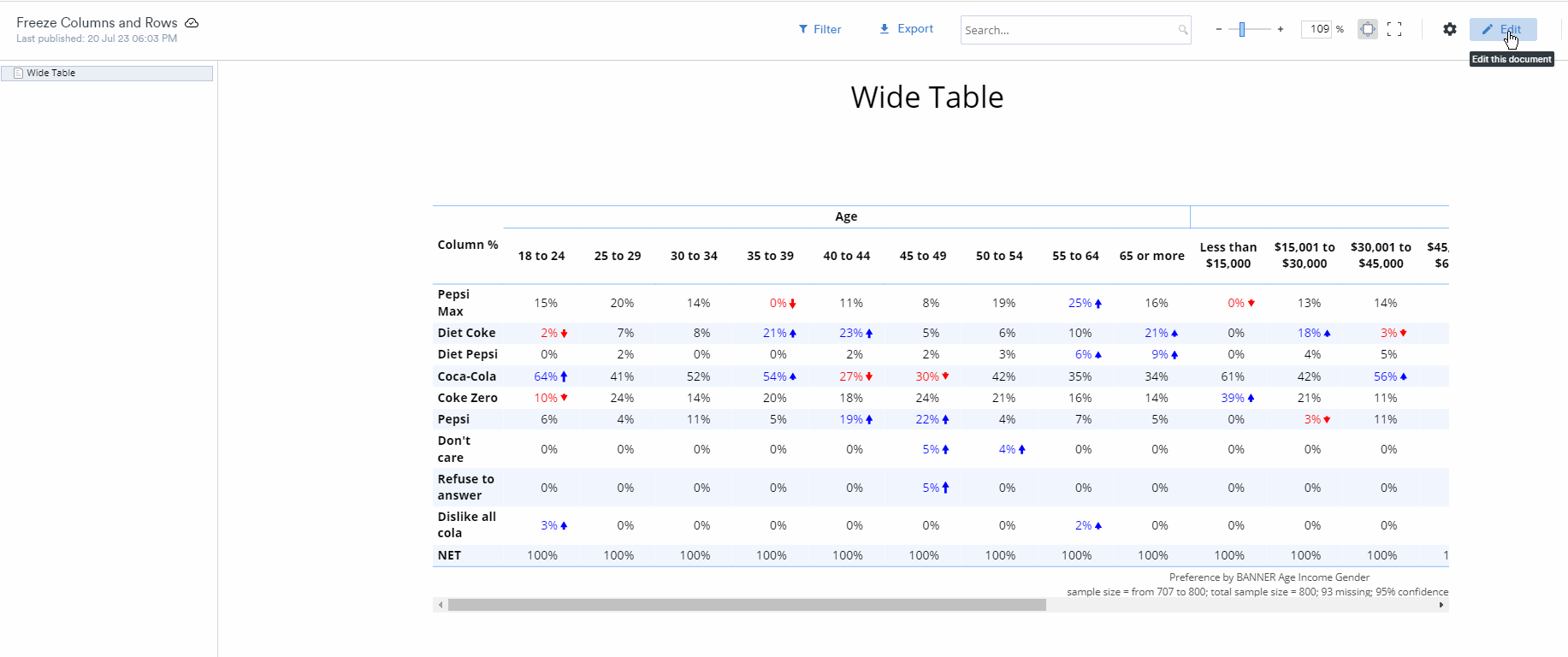
Task: Click the Diet Coke row label
Action: point(466,333)
